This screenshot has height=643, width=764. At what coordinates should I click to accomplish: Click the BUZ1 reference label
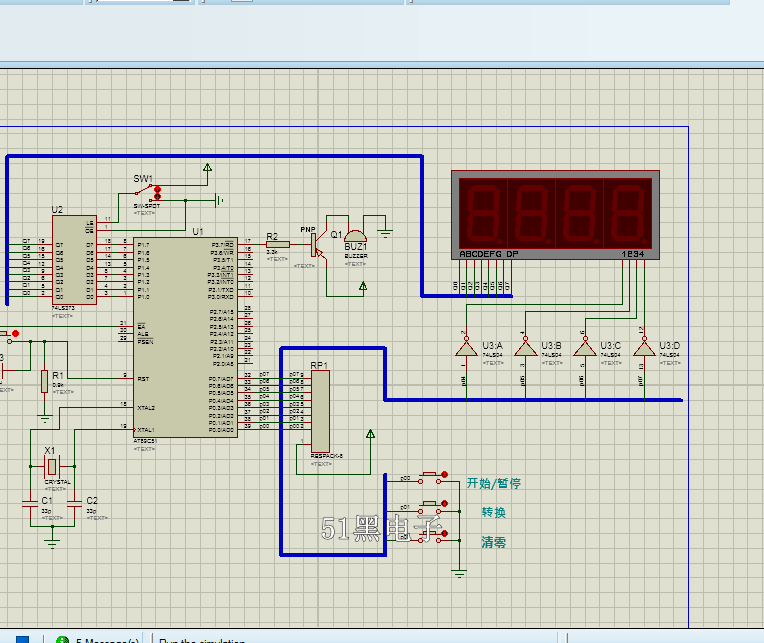[x=355, y=247]
